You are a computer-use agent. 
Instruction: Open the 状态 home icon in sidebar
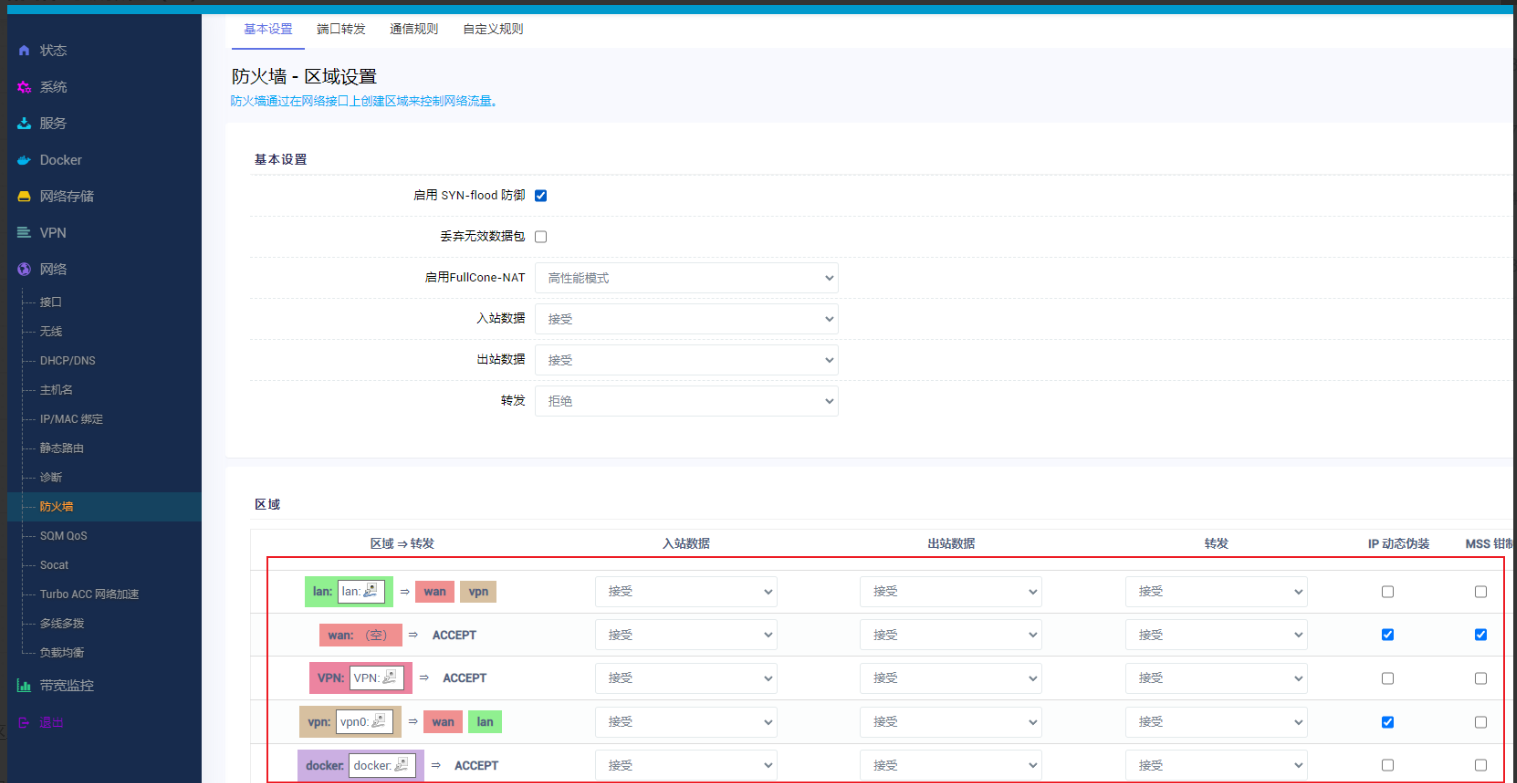click(24, 50)
